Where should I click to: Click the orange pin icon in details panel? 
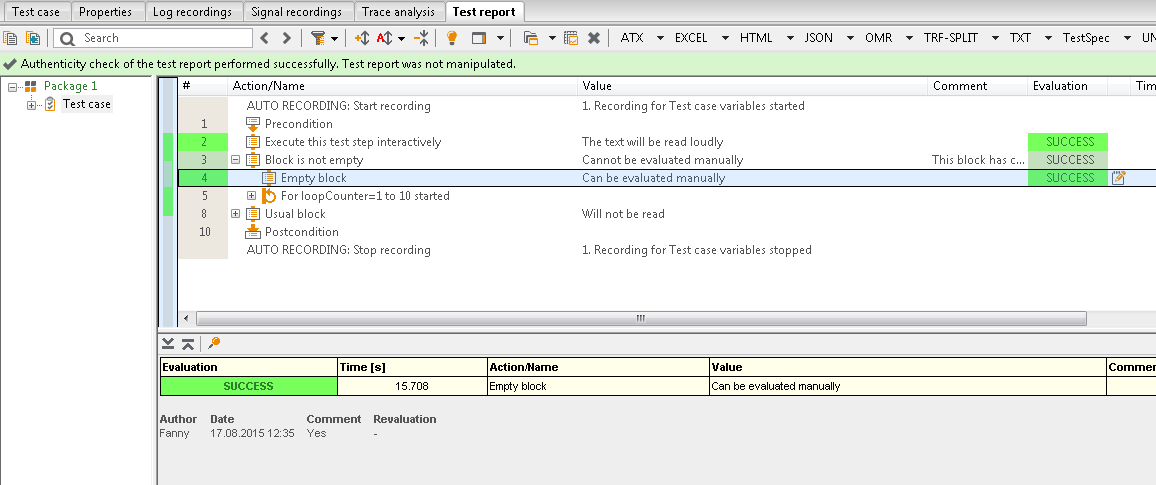tap(214, 343)
